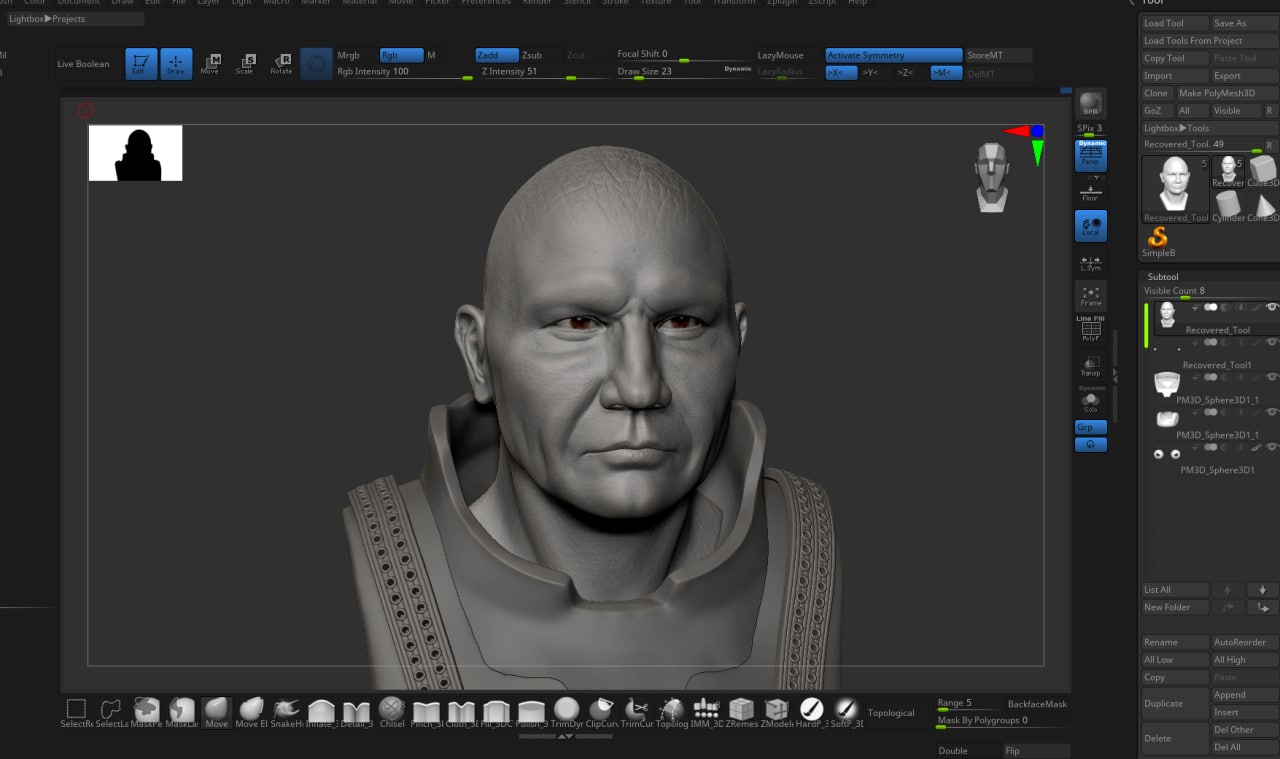Screen dimensions: 1280x759
Task: Open the Preferences menu
Action: (486, 3)
